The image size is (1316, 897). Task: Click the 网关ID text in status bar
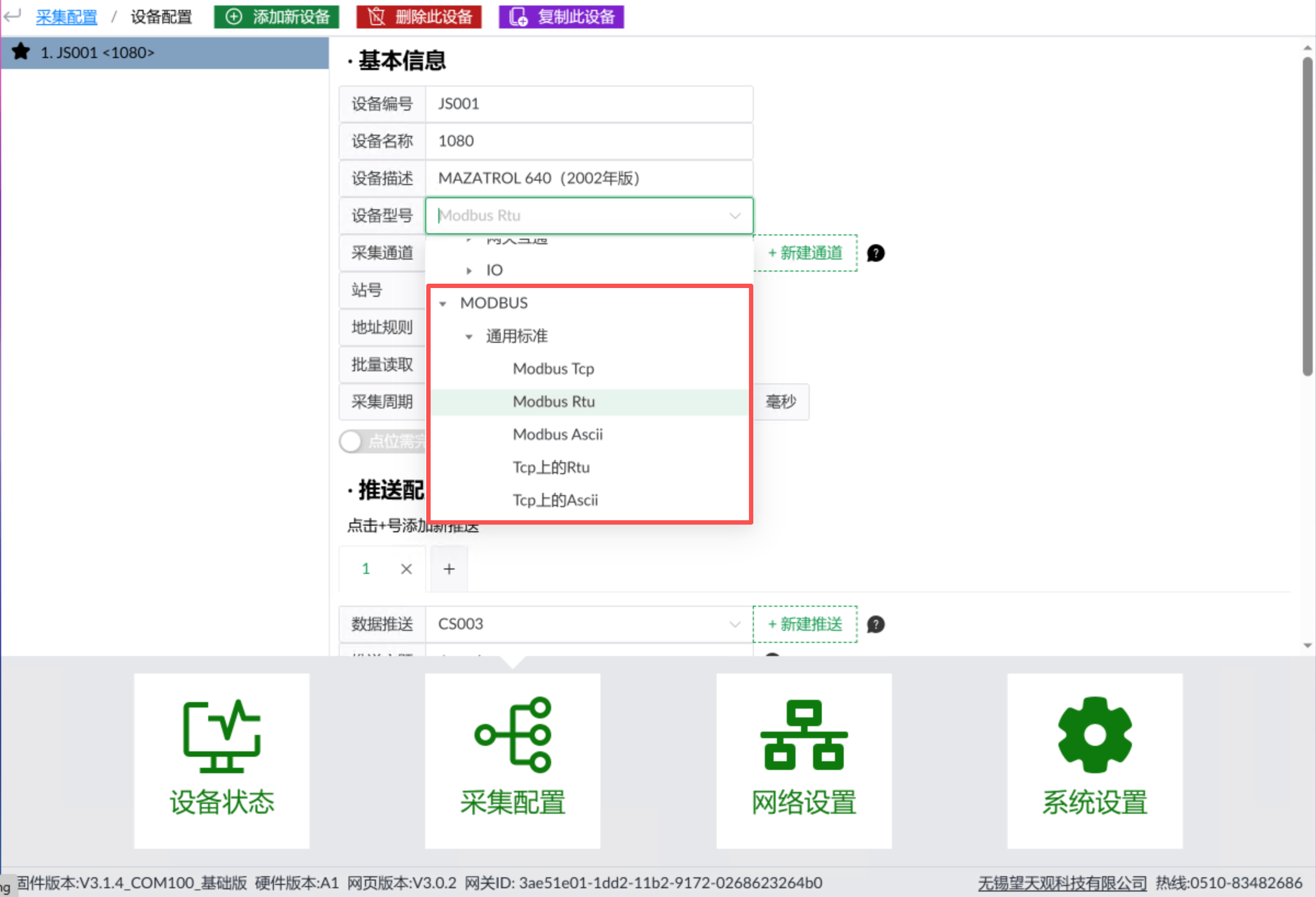coord(643,883)
